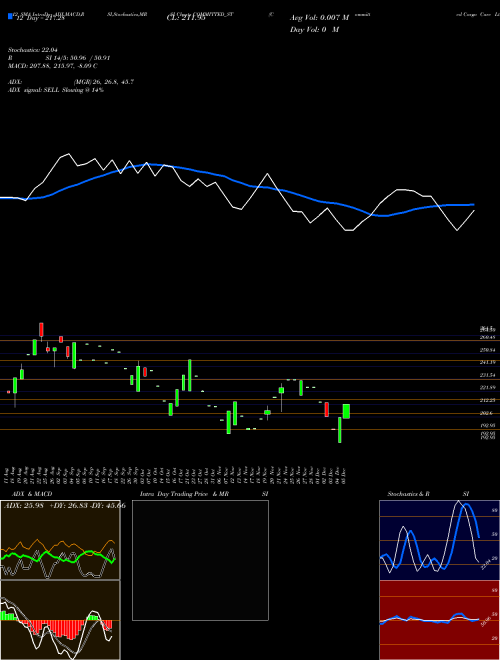
Task: Click the 'Avg Vol: 0.007 M' readout
Action: click(319, 18)
